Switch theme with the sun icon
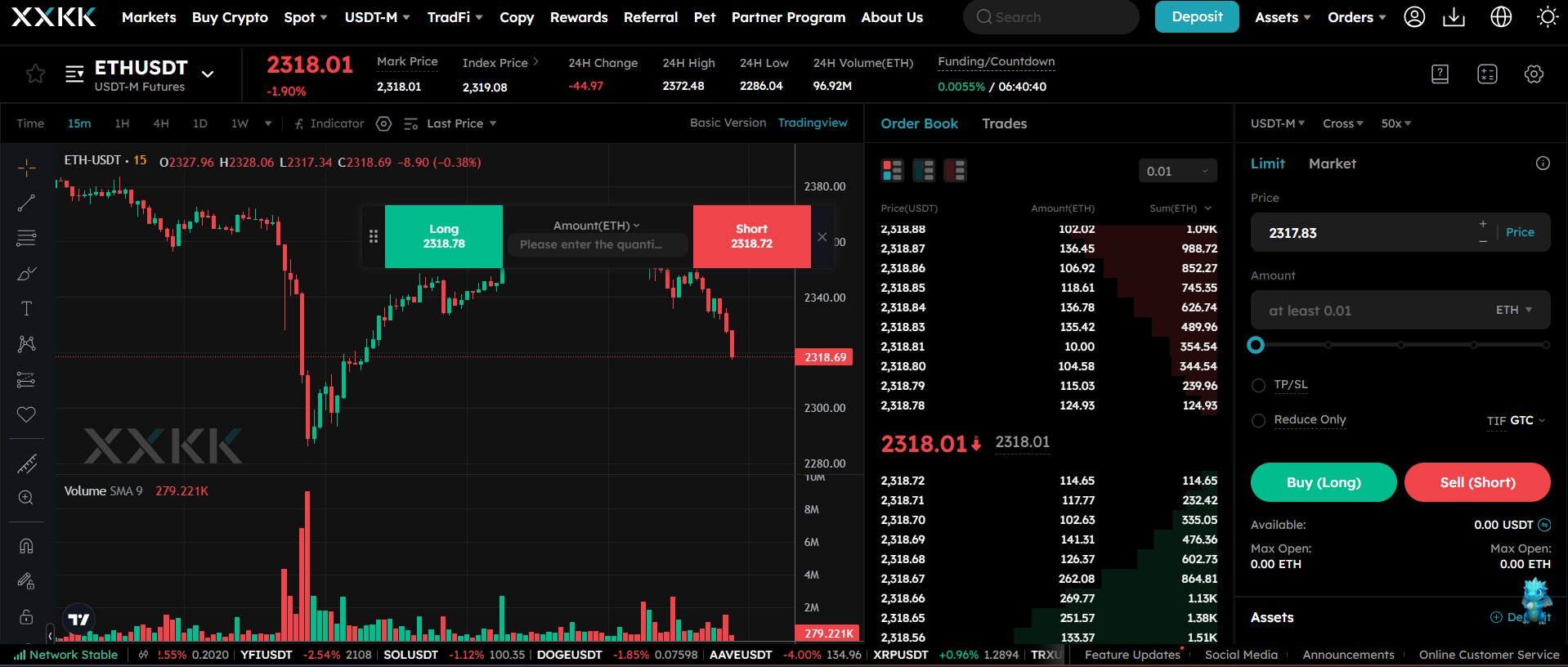The width and height of the screenshot is (1568, 667). (1547, 17)
